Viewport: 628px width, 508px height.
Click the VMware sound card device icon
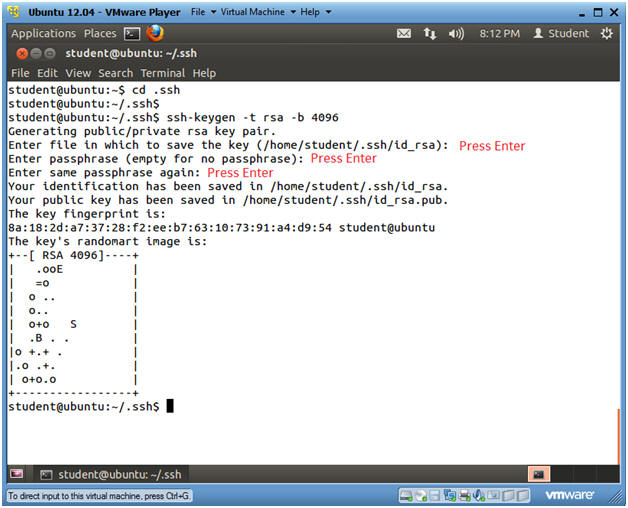pos(479,496)
